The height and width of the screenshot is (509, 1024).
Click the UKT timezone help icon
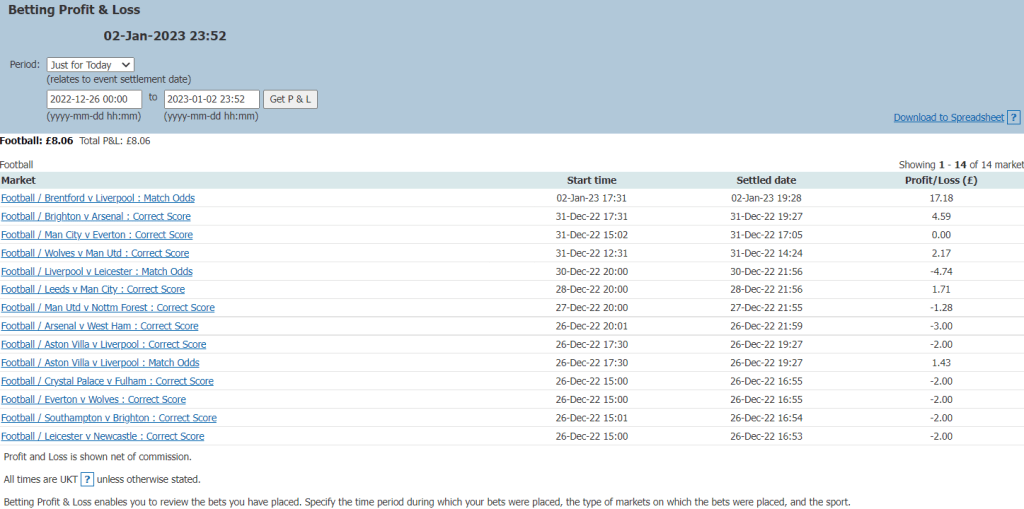(x=87, y=479)
